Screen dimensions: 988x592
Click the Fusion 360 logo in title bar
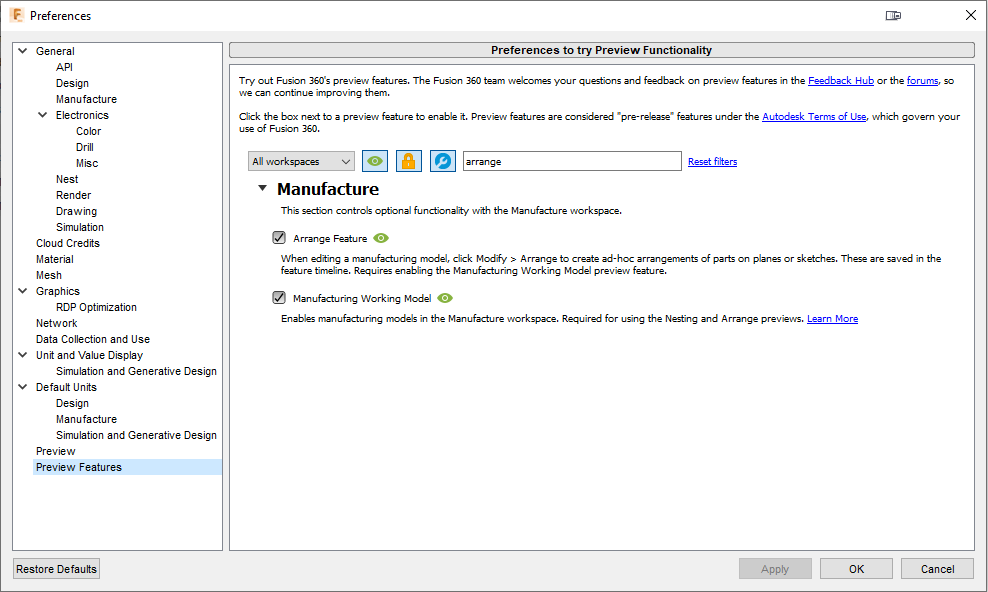pyautogui.click(x=16, y=15)
